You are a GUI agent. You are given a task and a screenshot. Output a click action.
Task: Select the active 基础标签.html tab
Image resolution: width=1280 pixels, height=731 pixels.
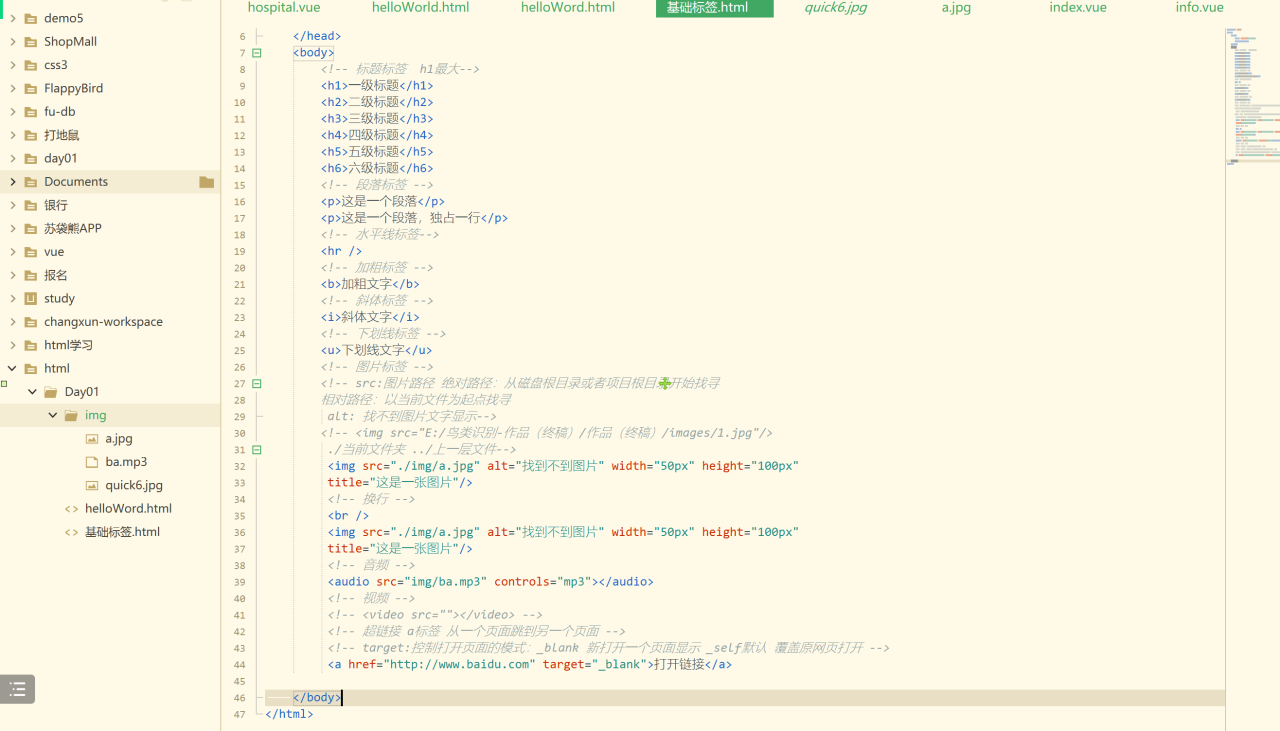(x=714, y=8)
